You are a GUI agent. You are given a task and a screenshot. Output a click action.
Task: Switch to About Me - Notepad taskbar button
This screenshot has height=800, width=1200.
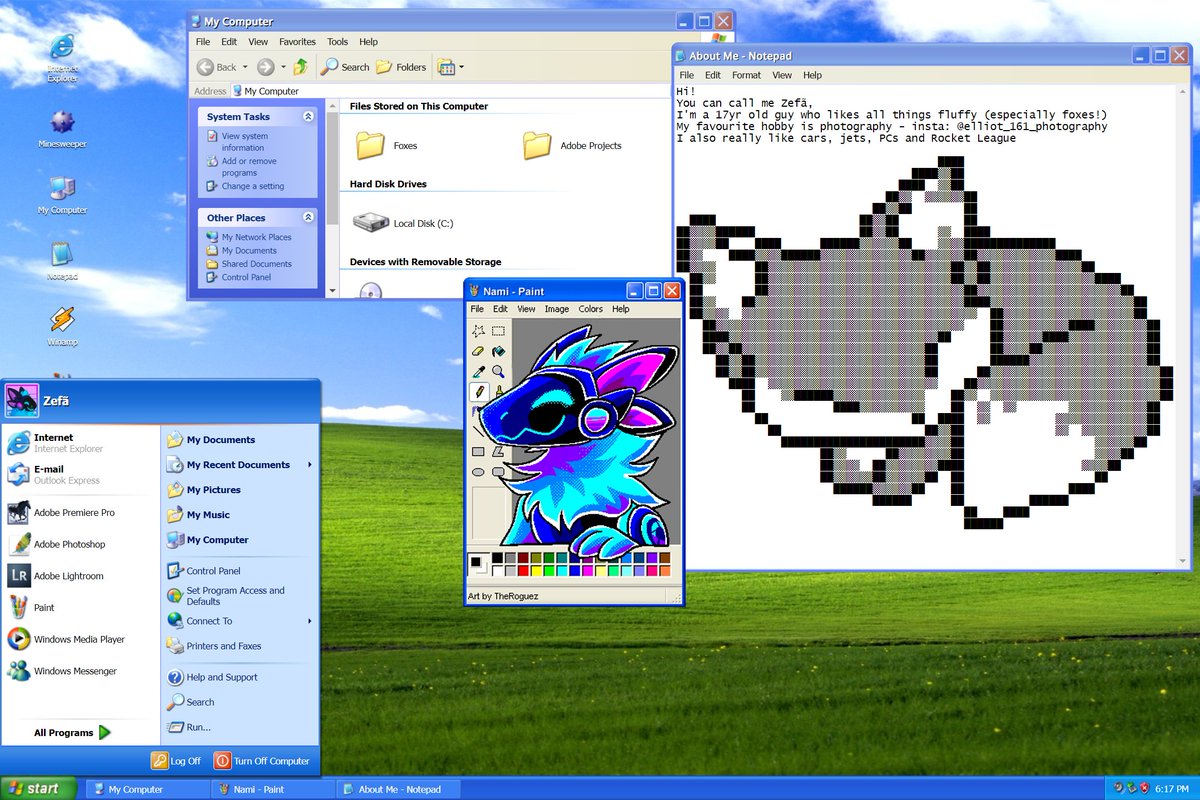(398, 789)
